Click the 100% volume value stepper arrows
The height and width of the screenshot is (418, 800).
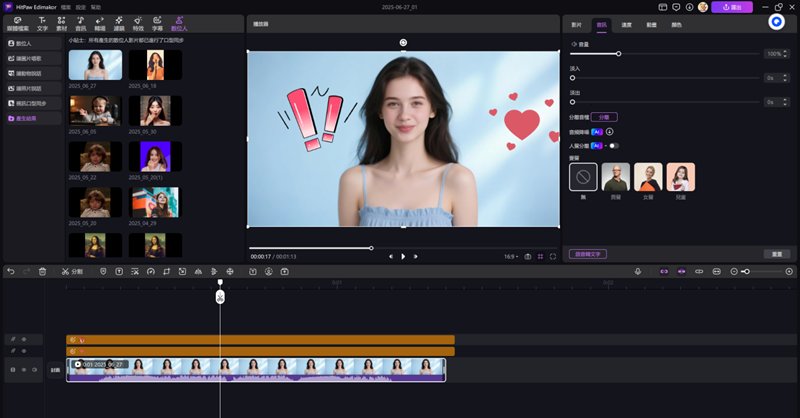point(787,53)
